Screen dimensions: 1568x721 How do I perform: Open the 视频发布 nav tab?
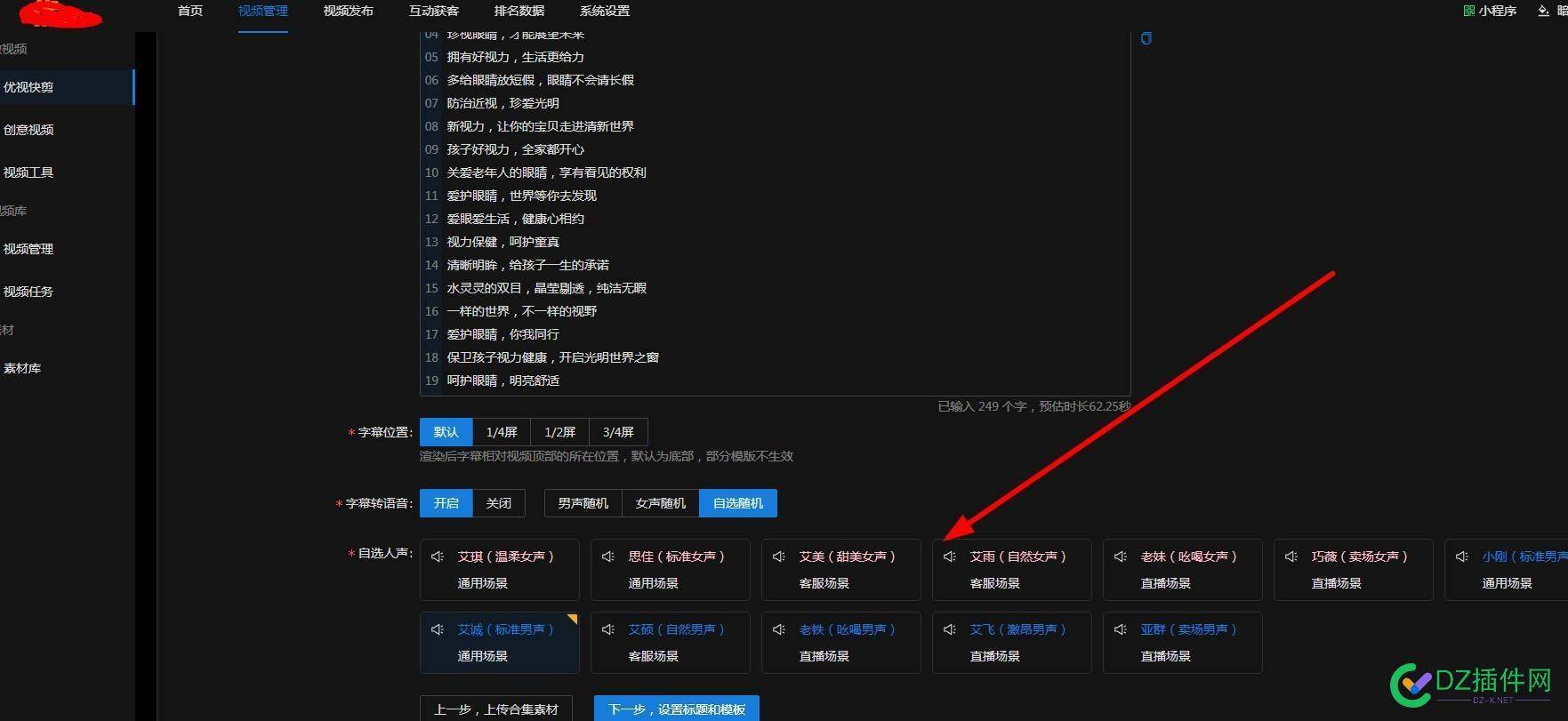pyautogui.click(x=349, y=11)
